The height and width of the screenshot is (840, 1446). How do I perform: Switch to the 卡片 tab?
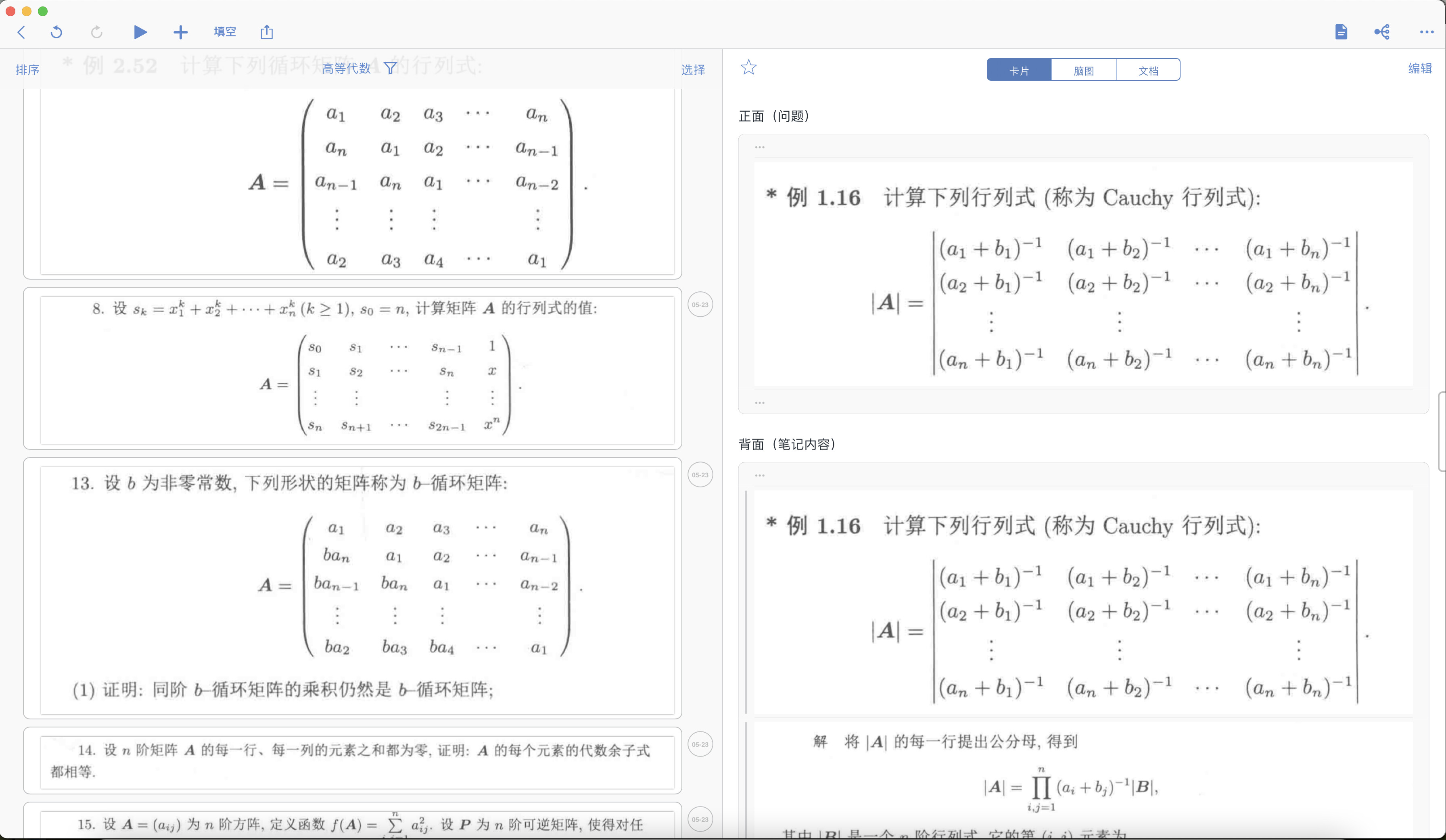click(x=1019, y=70)
